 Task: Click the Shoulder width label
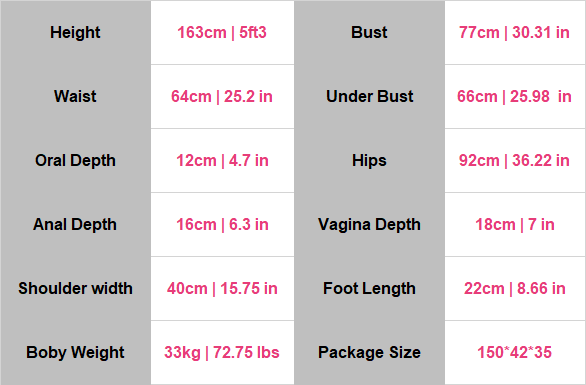75,289
